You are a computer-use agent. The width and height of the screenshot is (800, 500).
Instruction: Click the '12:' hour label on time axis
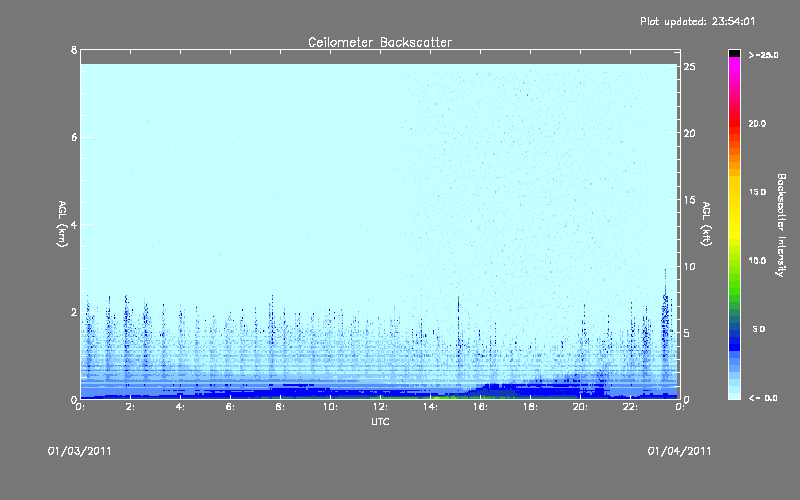(x=380, y=407)
